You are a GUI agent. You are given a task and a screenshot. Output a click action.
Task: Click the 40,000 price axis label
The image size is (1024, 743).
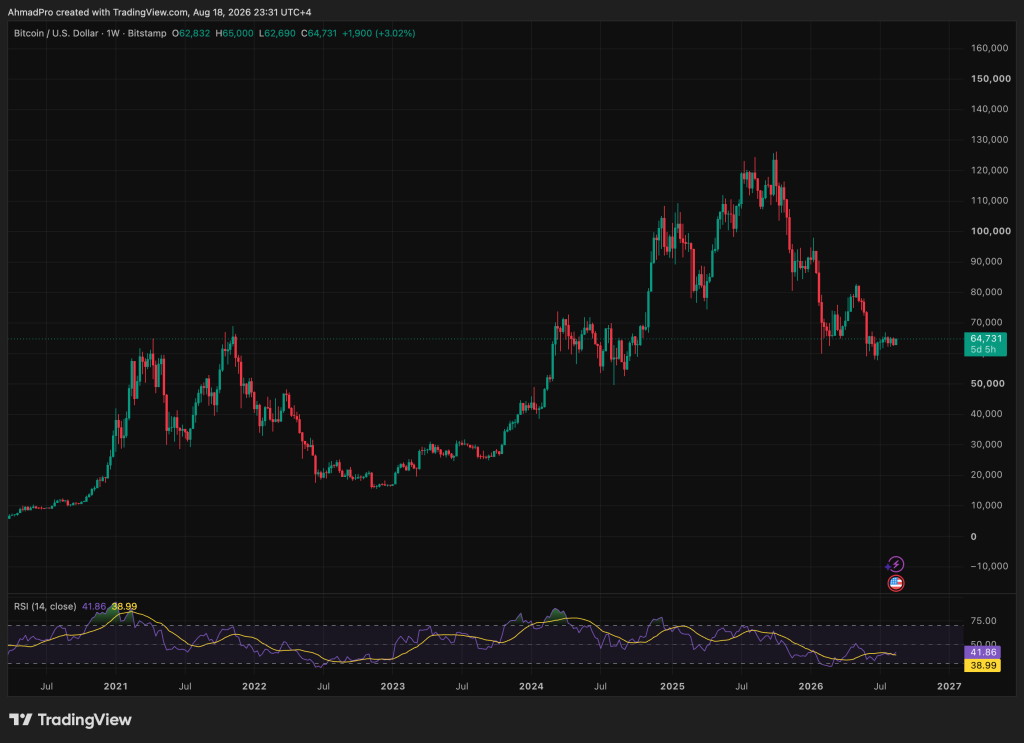[986, 414]
